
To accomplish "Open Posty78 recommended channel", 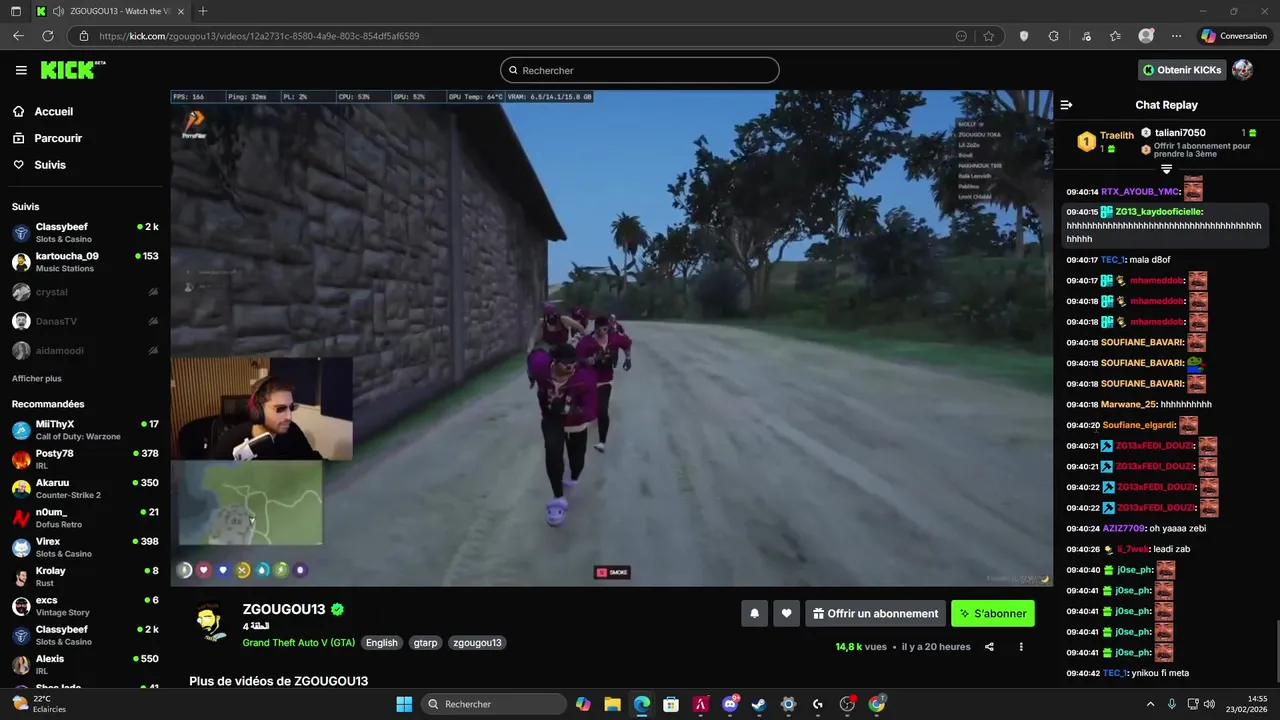I will [85, 459].
